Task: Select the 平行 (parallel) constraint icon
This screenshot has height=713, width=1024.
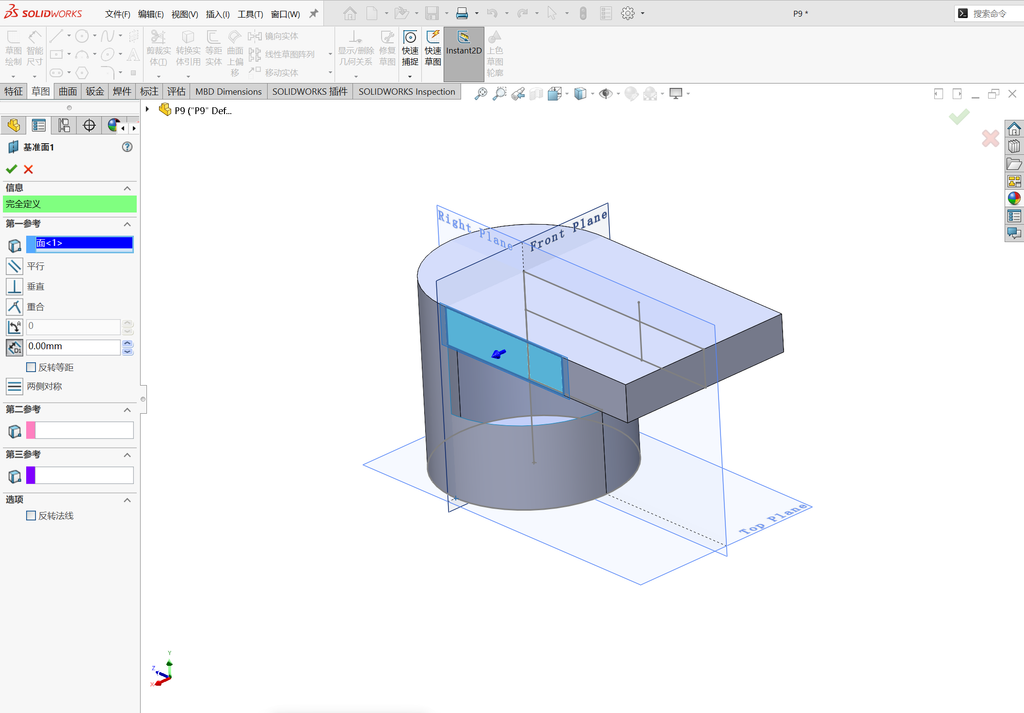Action: 14,266
